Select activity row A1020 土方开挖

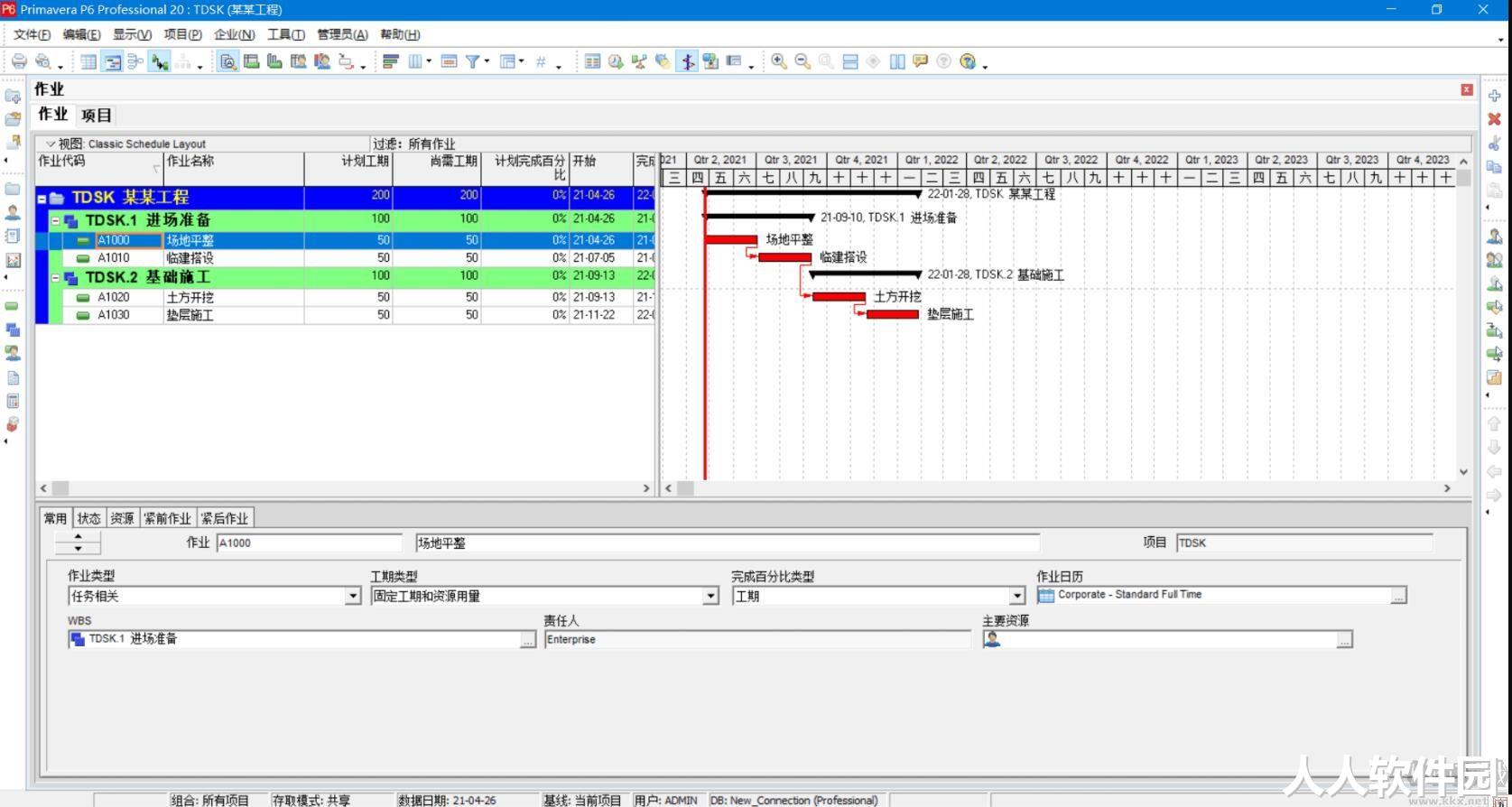[345, 297]
